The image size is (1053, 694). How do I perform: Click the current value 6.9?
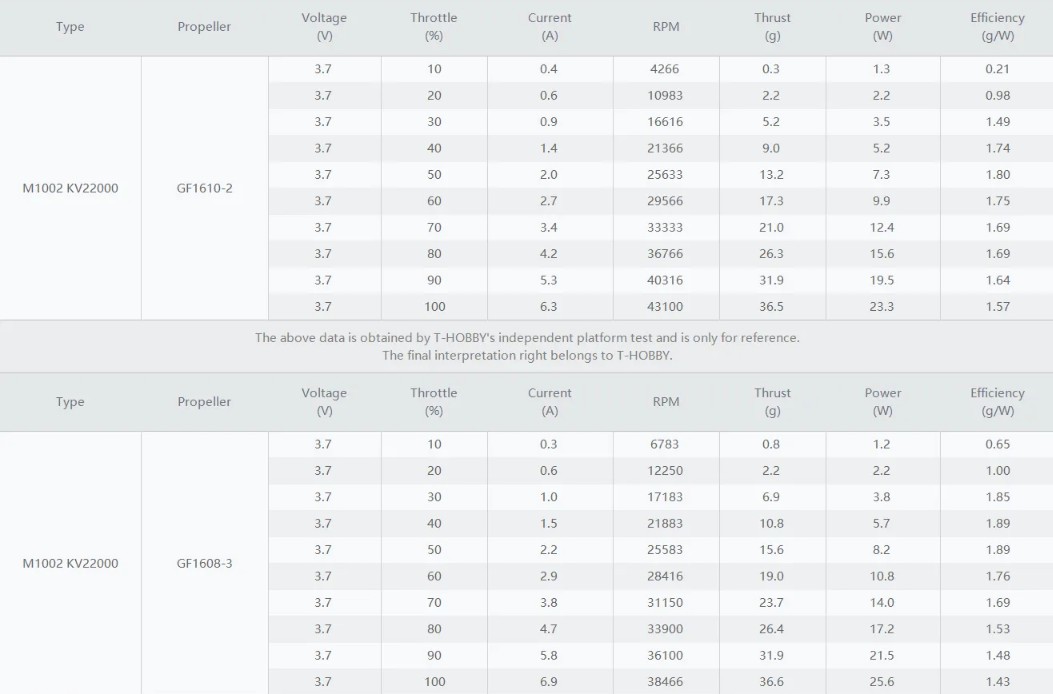[549, 681]
